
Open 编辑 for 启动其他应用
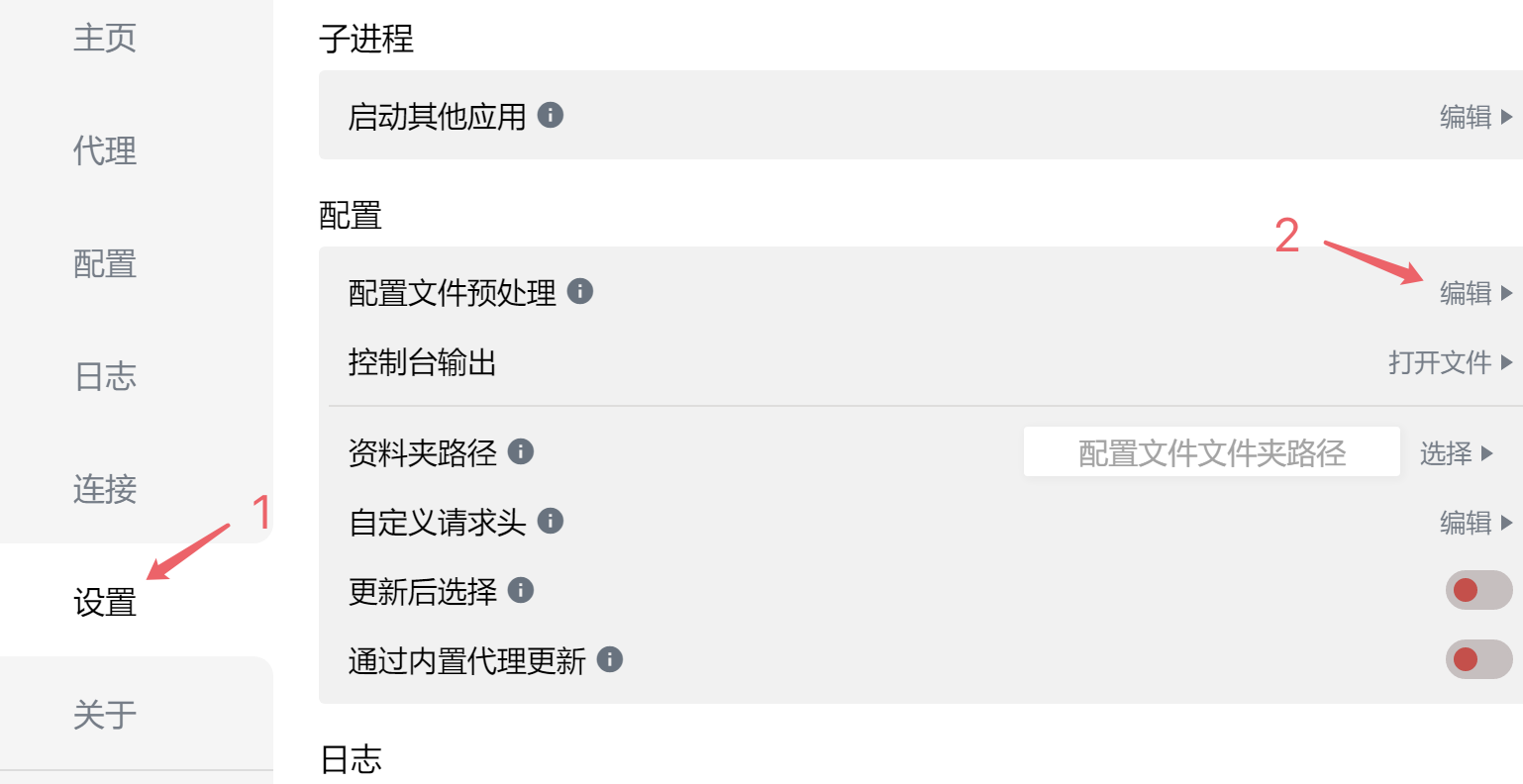coord(1475,117)
